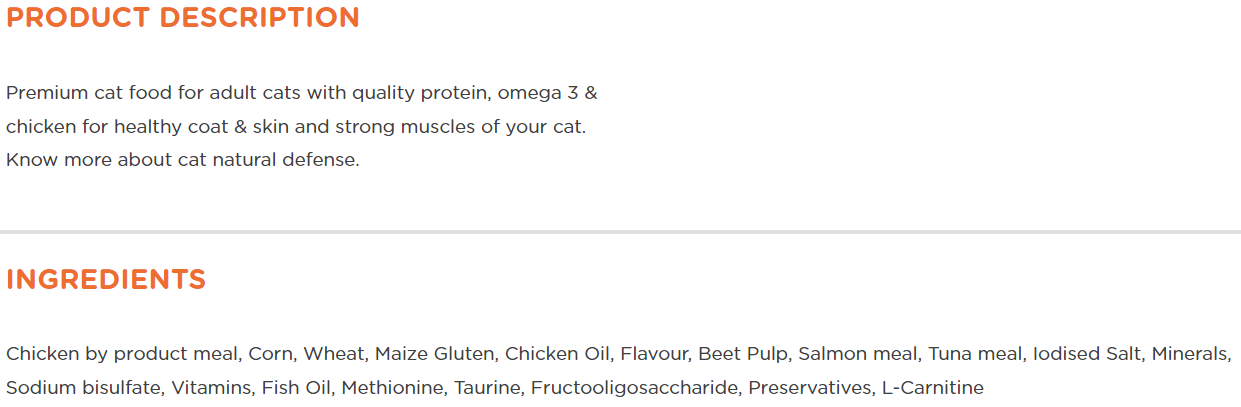Screen dimensions: 1241x407
Task: Click the 'Chicken Oil' ingredient text
Action: [557, 354]
